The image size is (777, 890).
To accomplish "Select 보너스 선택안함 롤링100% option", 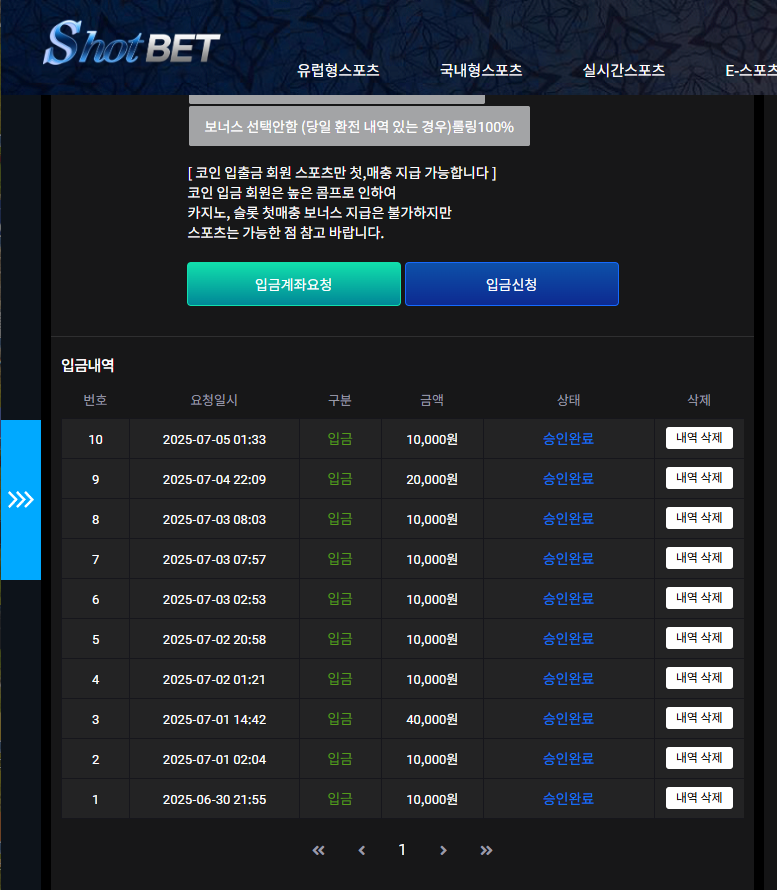I will pos(359,127).
